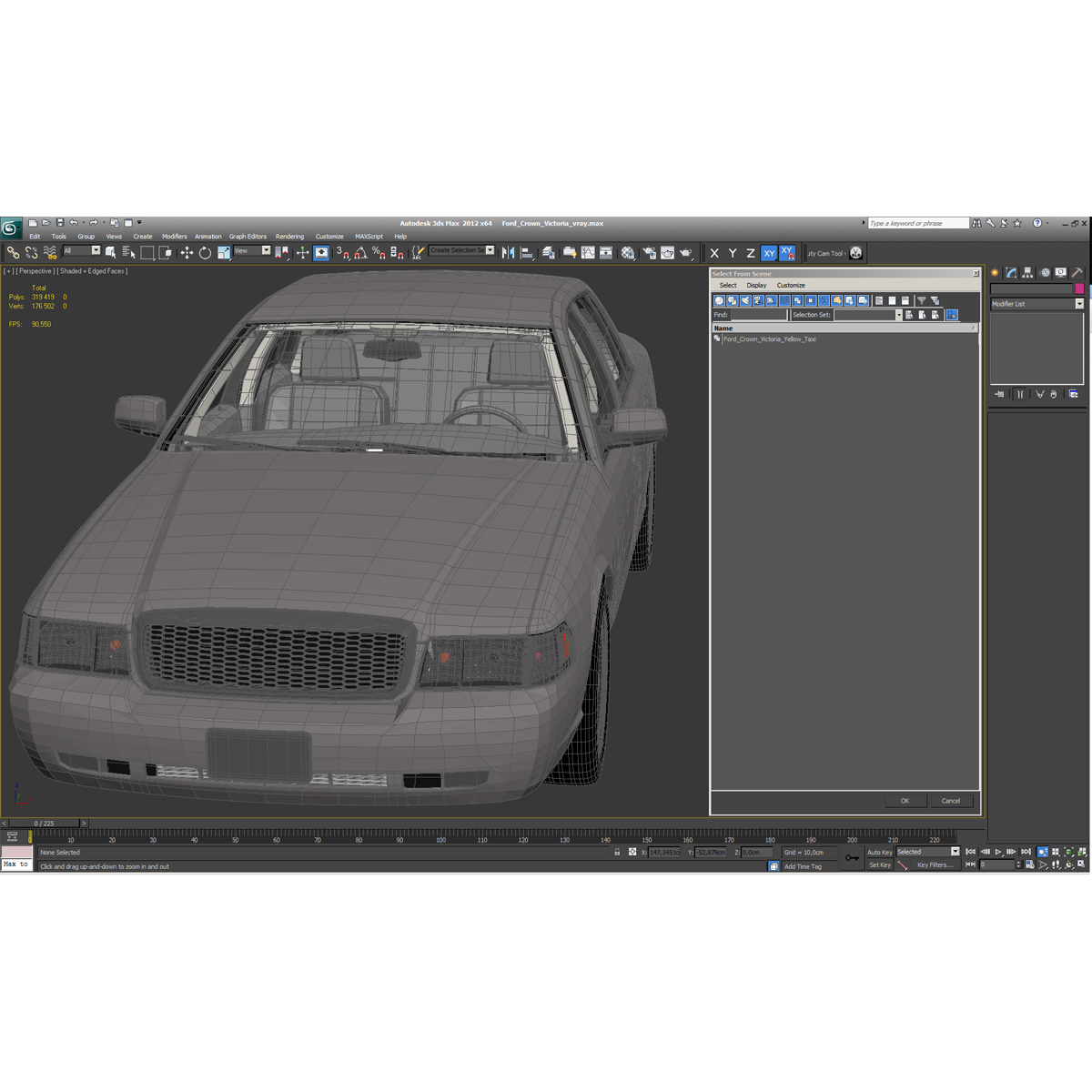Toggle Auto Key animation mode
Viewport: 1092px width, 1092px height.
coord(879,852)
